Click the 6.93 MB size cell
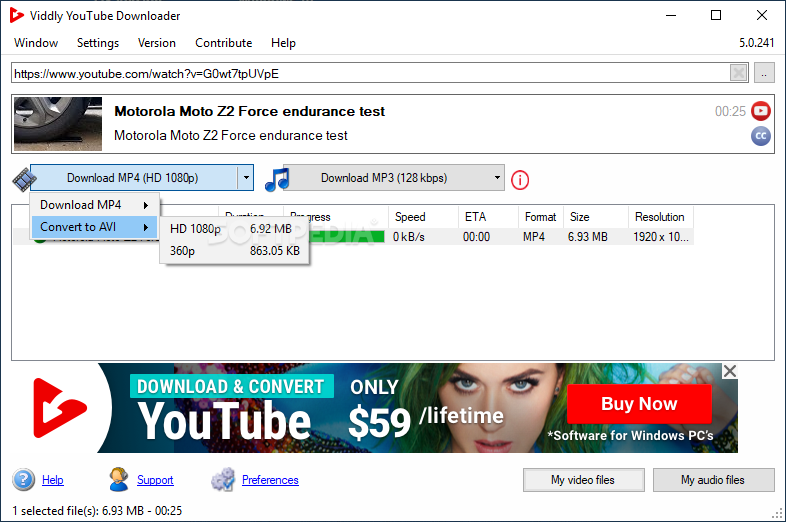The image size is (786, 522). click(x=587, y=237)
